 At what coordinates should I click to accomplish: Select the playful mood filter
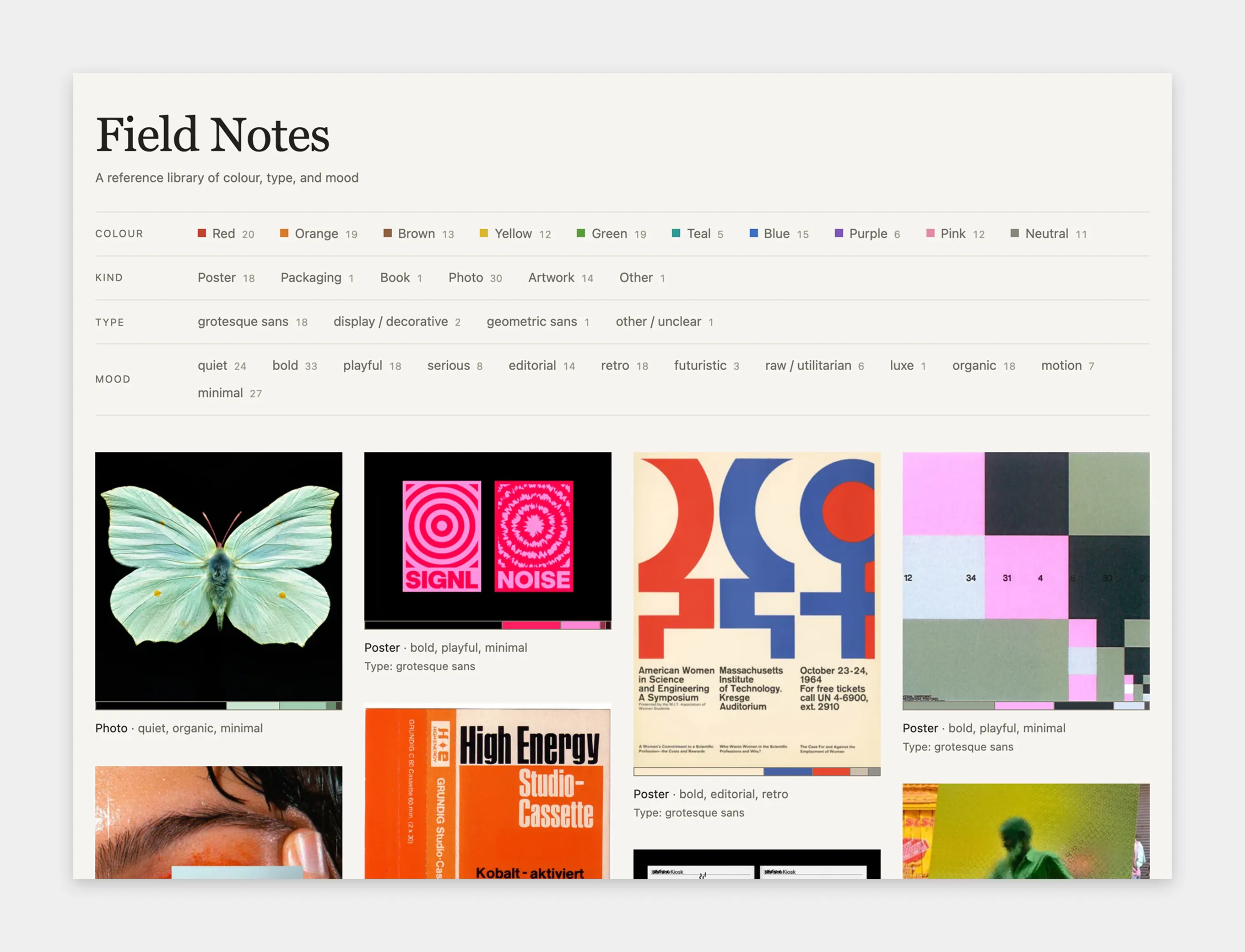(372, 366)
